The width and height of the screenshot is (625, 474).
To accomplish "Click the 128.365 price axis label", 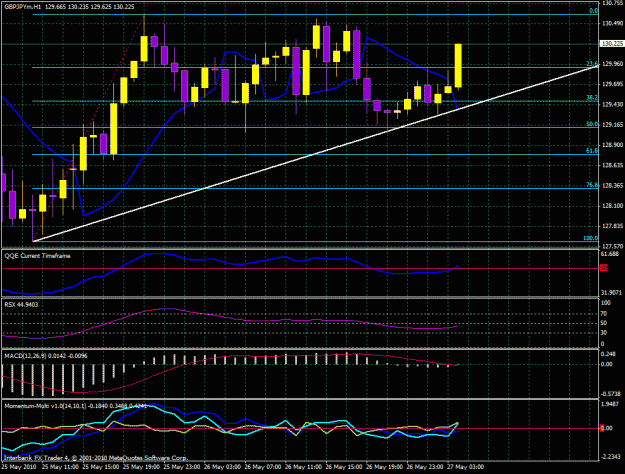I will 612,186.
